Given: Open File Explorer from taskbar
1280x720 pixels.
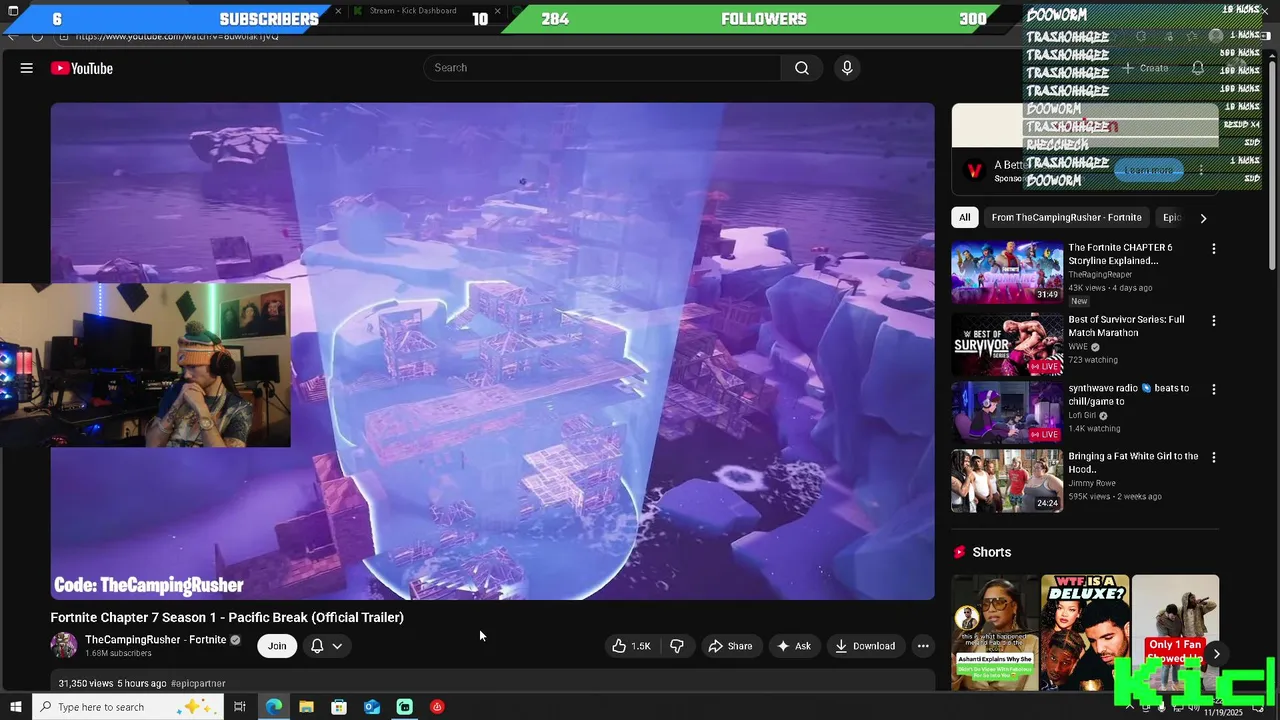Looking at the screenshot, I should [306, 707].
